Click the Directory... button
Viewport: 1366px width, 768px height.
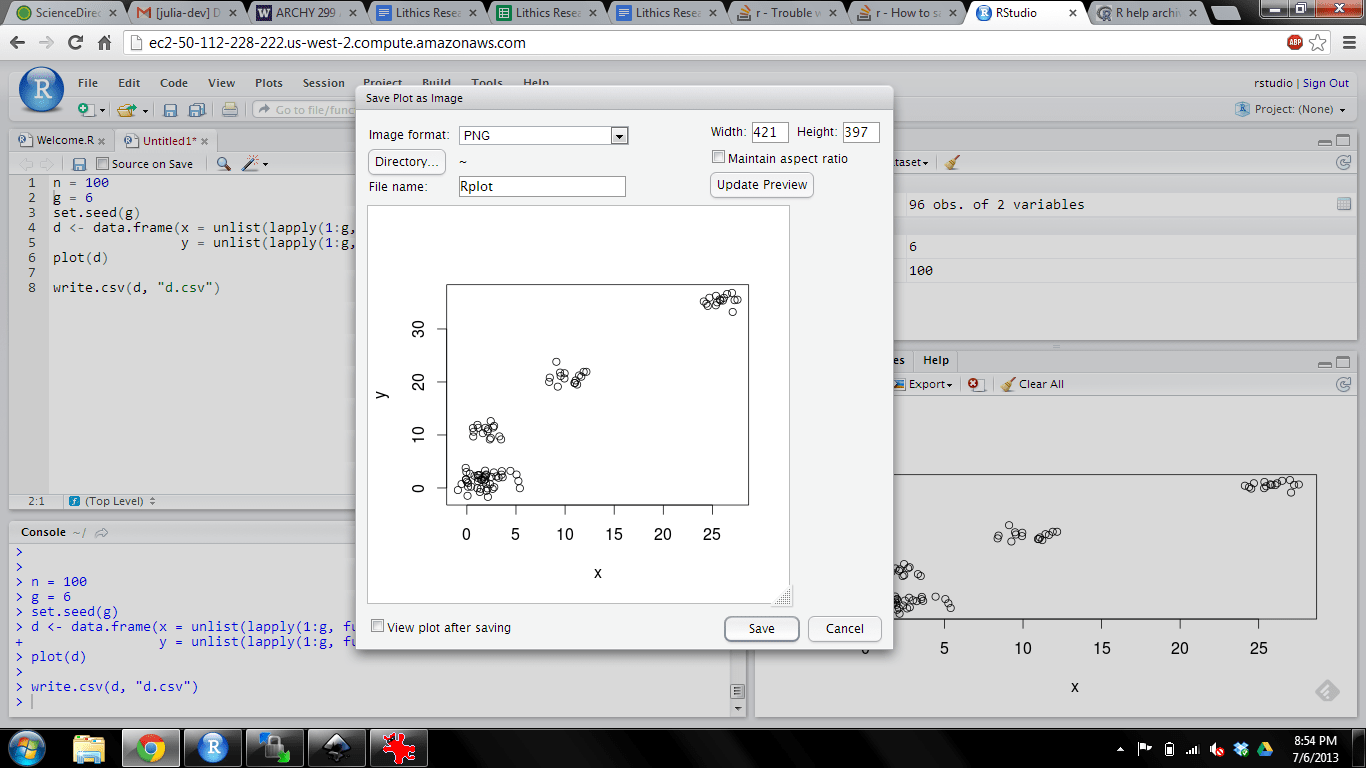click(x=406, y=162)
